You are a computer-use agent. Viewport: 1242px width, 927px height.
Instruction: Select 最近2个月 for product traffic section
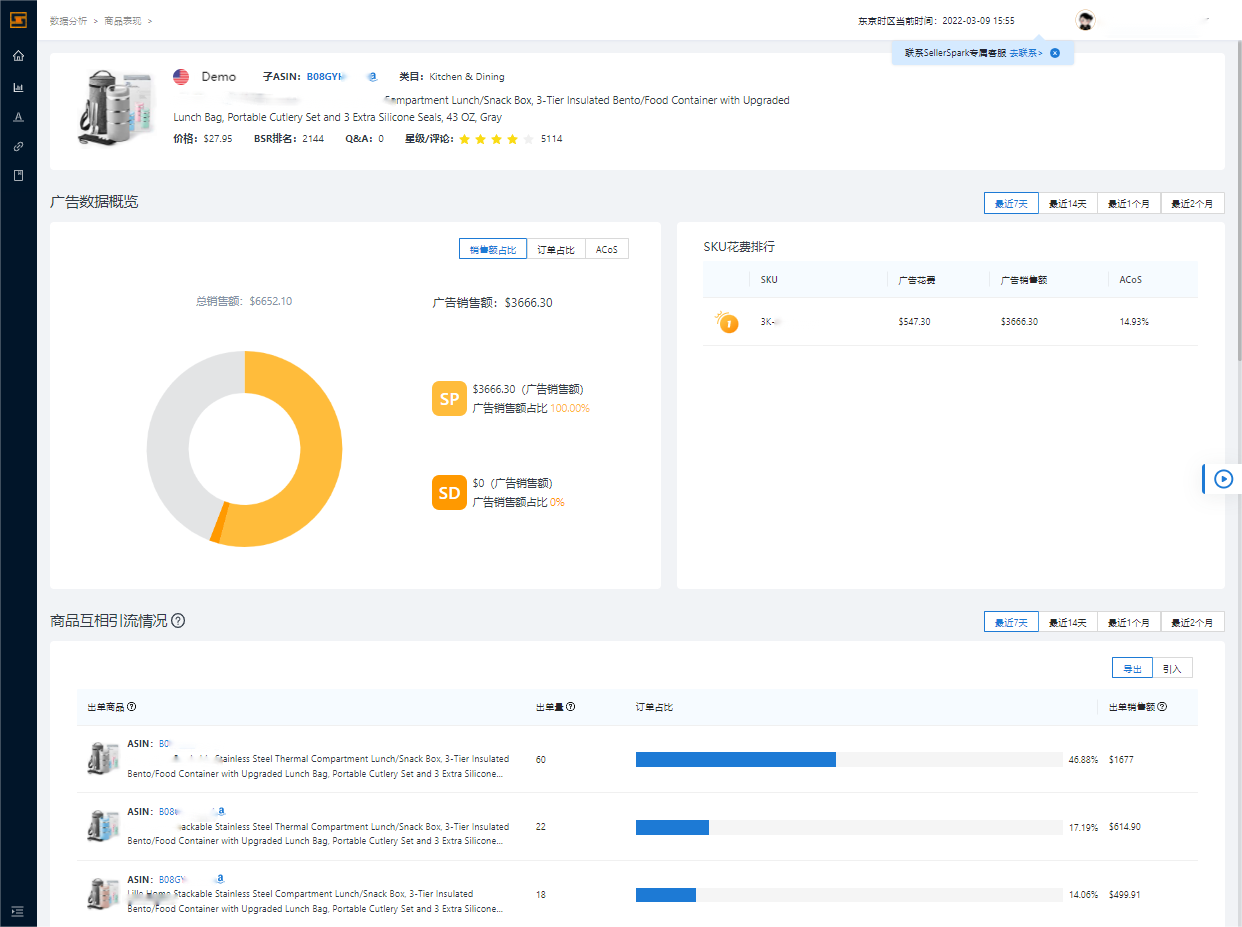coord(1193,622)
